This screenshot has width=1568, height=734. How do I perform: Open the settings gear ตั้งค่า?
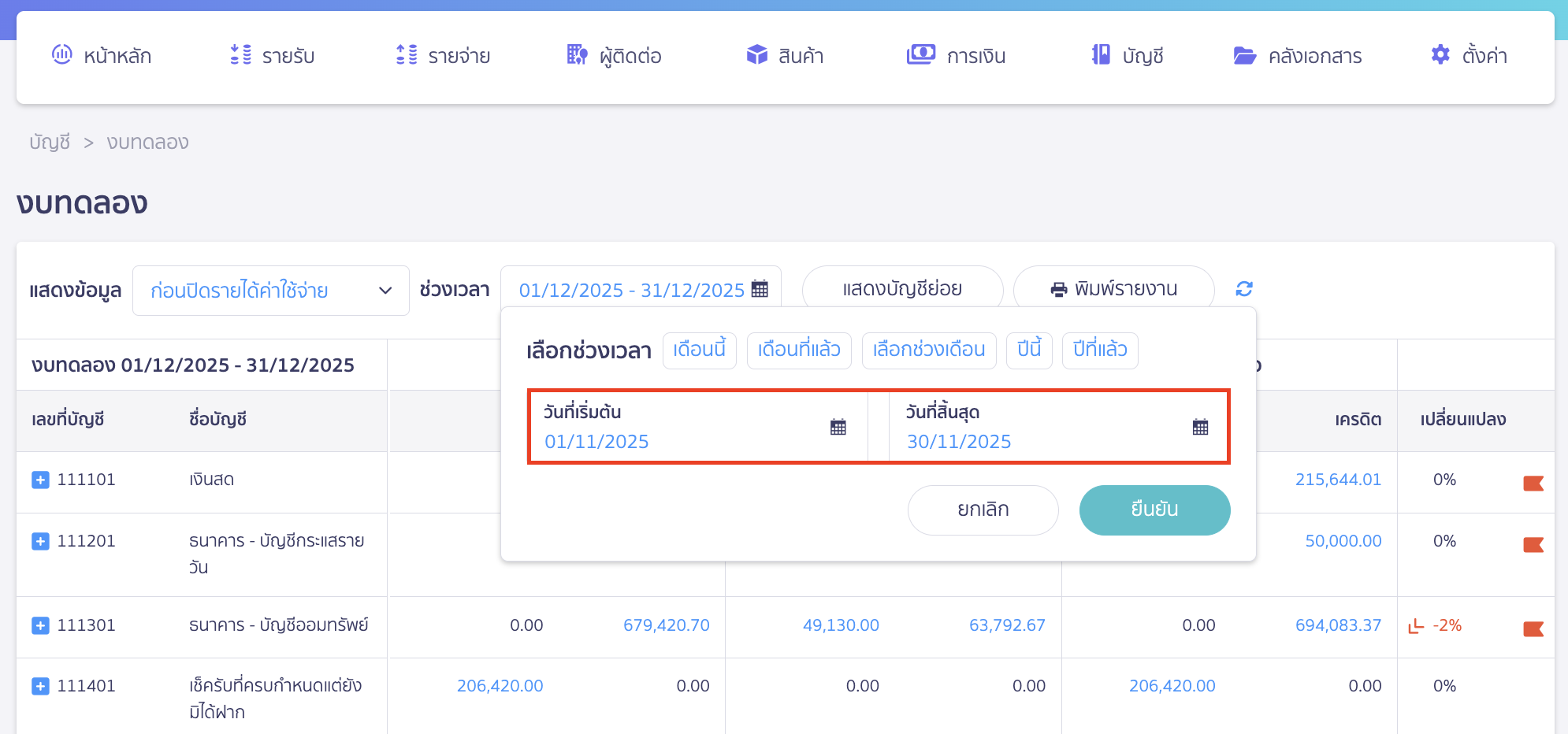(1469, 55)
